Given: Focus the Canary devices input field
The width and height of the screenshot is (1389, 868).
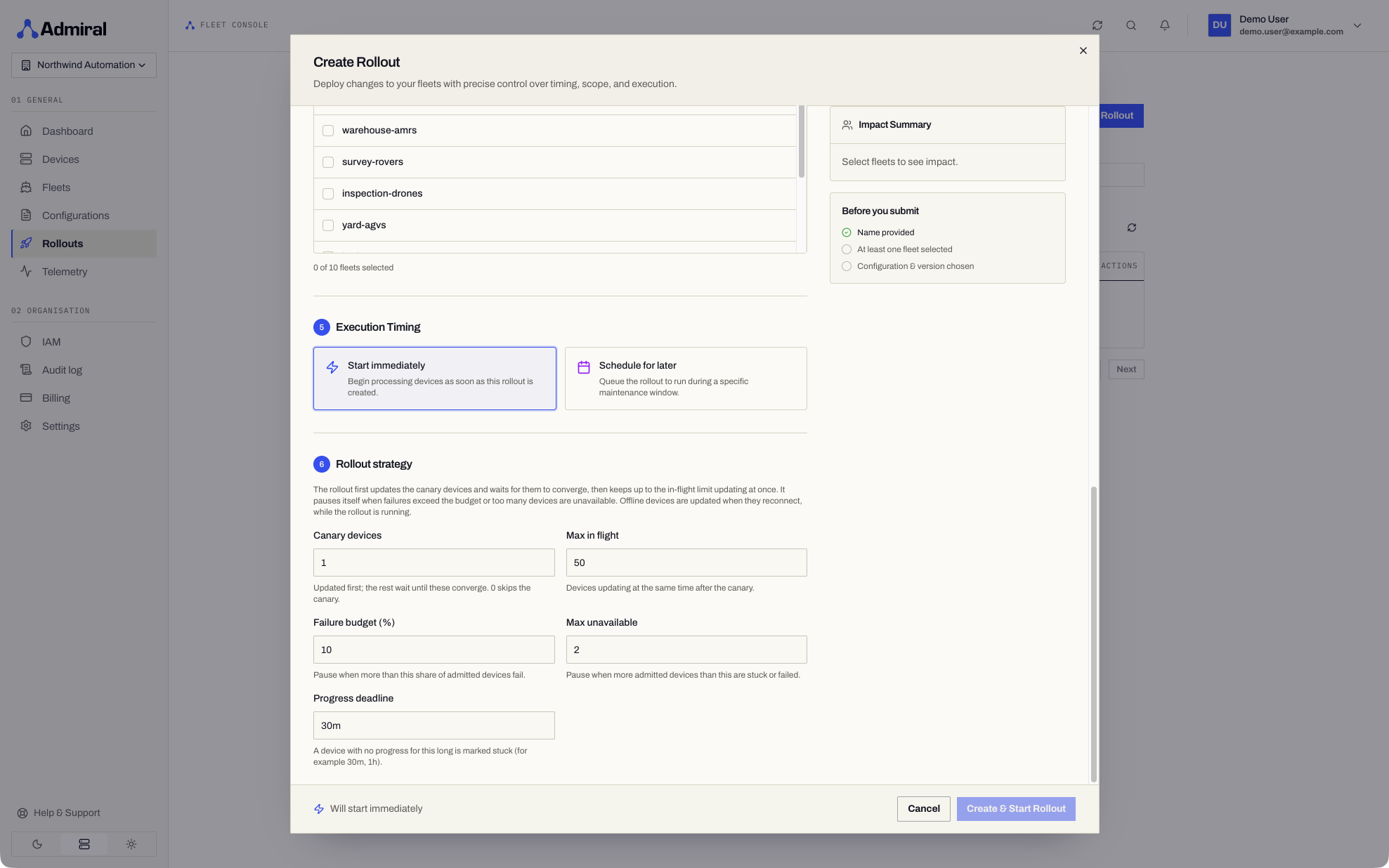Looking at the screenshot, I should click(434, 563).
